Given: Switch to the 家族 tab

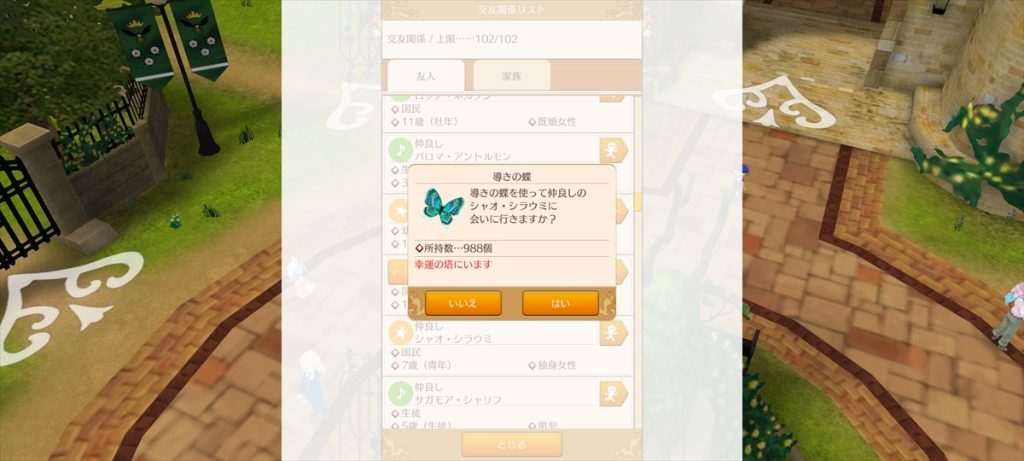Looking at the screenshot, I should tap(511, 76).
